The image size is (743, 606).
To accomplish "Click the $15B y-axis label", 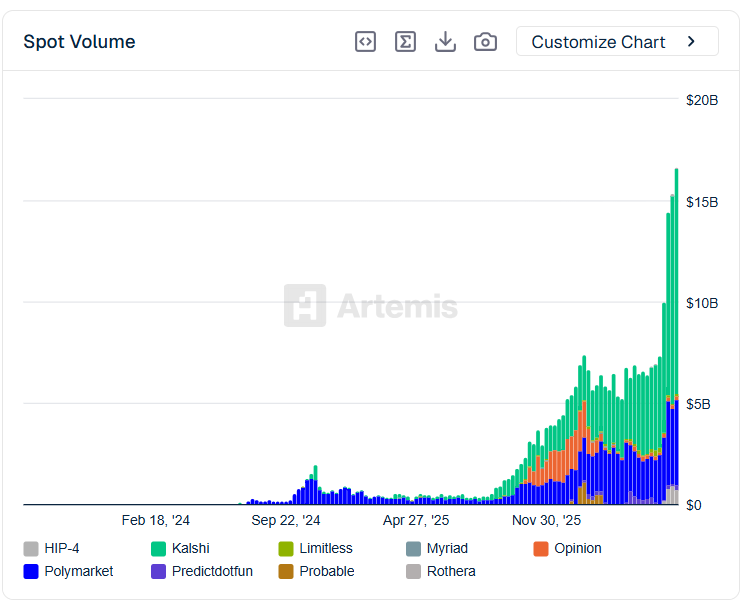I will pos(702,202).
